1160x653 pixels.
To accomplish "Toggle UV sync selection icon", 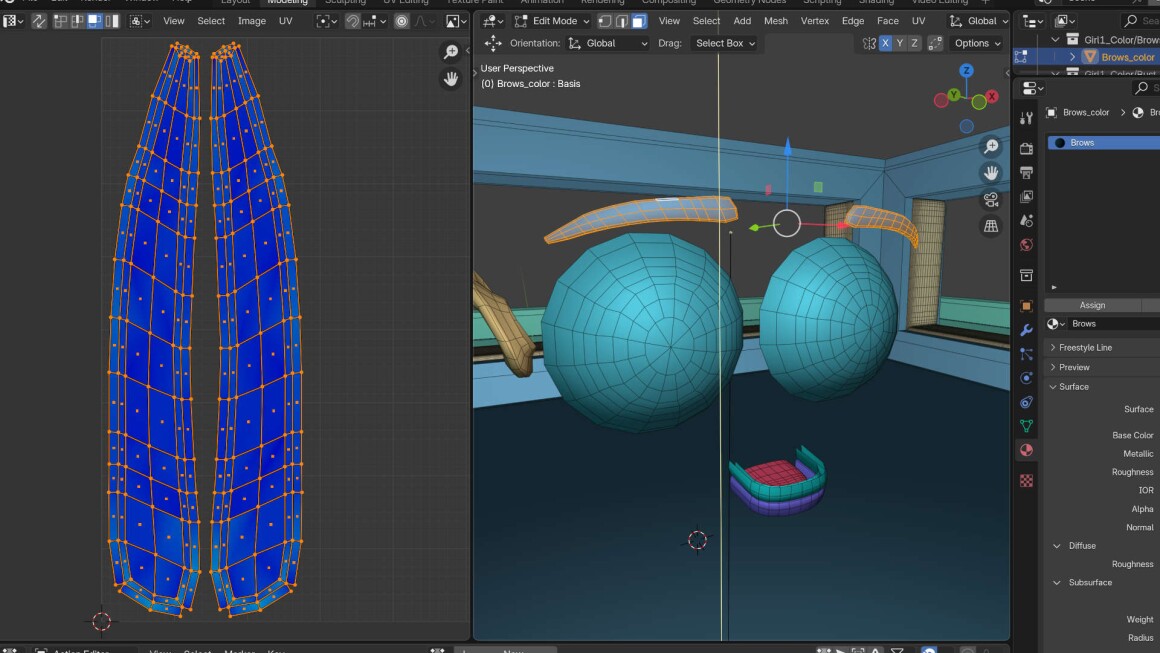I will (x=39, y=21).
